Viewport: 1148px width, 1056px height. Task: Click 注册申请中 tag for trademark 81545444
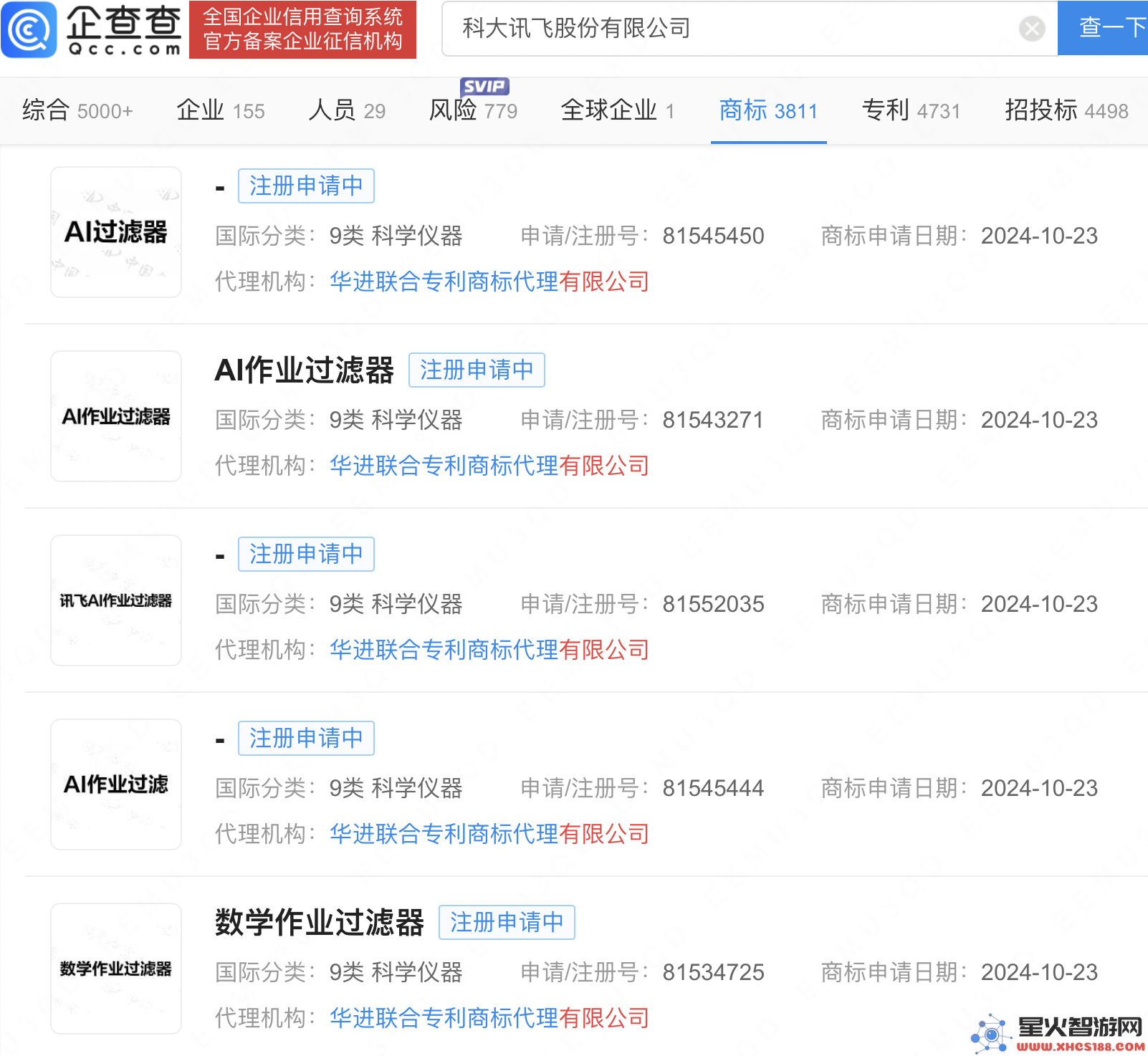point(306,739)
